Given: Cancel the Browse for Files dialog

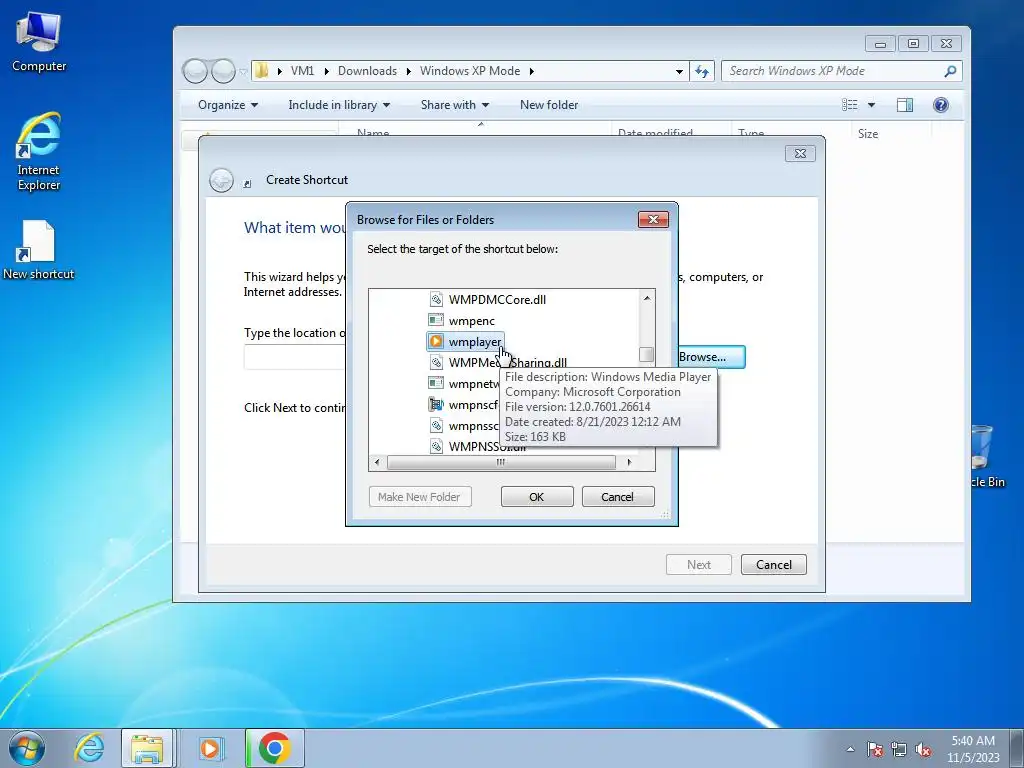Looking at the screenshot, I should [617, 496].
